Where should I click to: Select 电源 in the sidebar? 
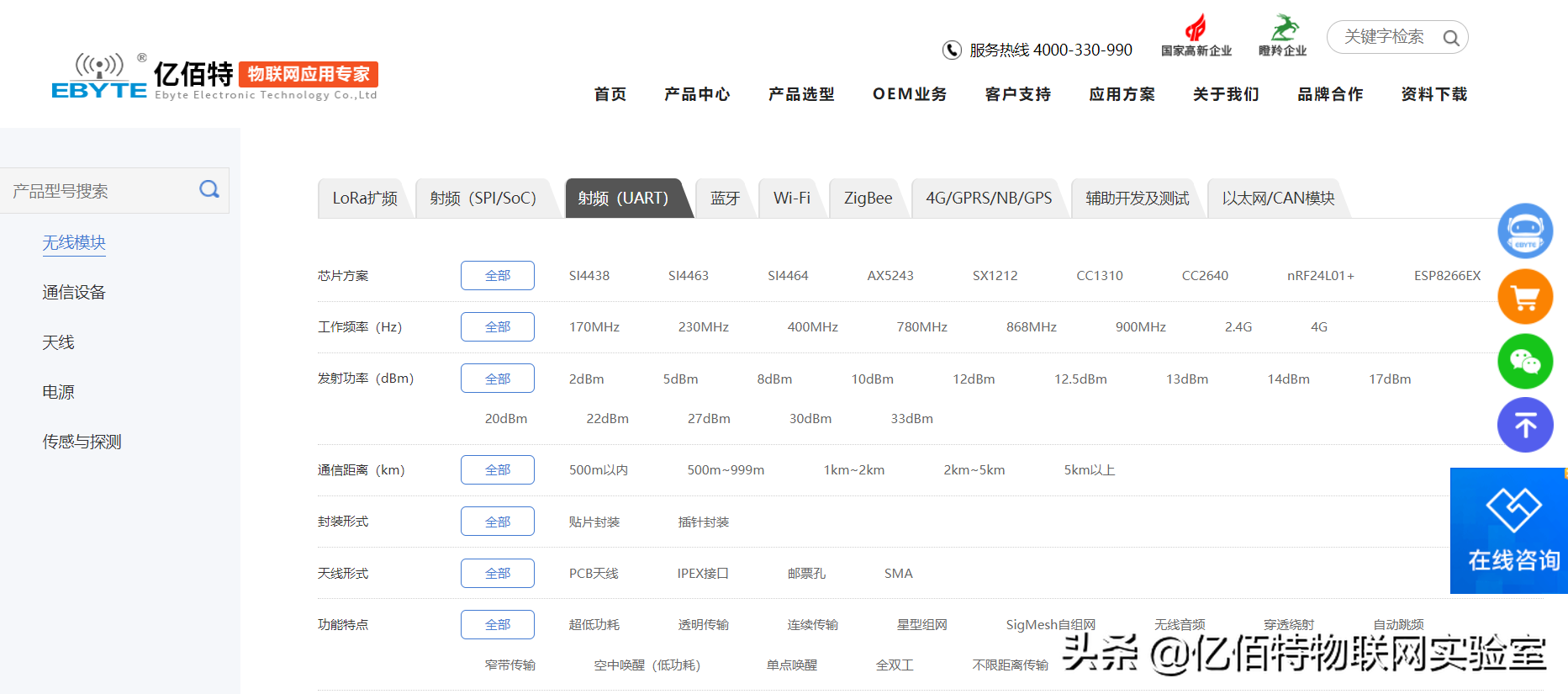58,392
